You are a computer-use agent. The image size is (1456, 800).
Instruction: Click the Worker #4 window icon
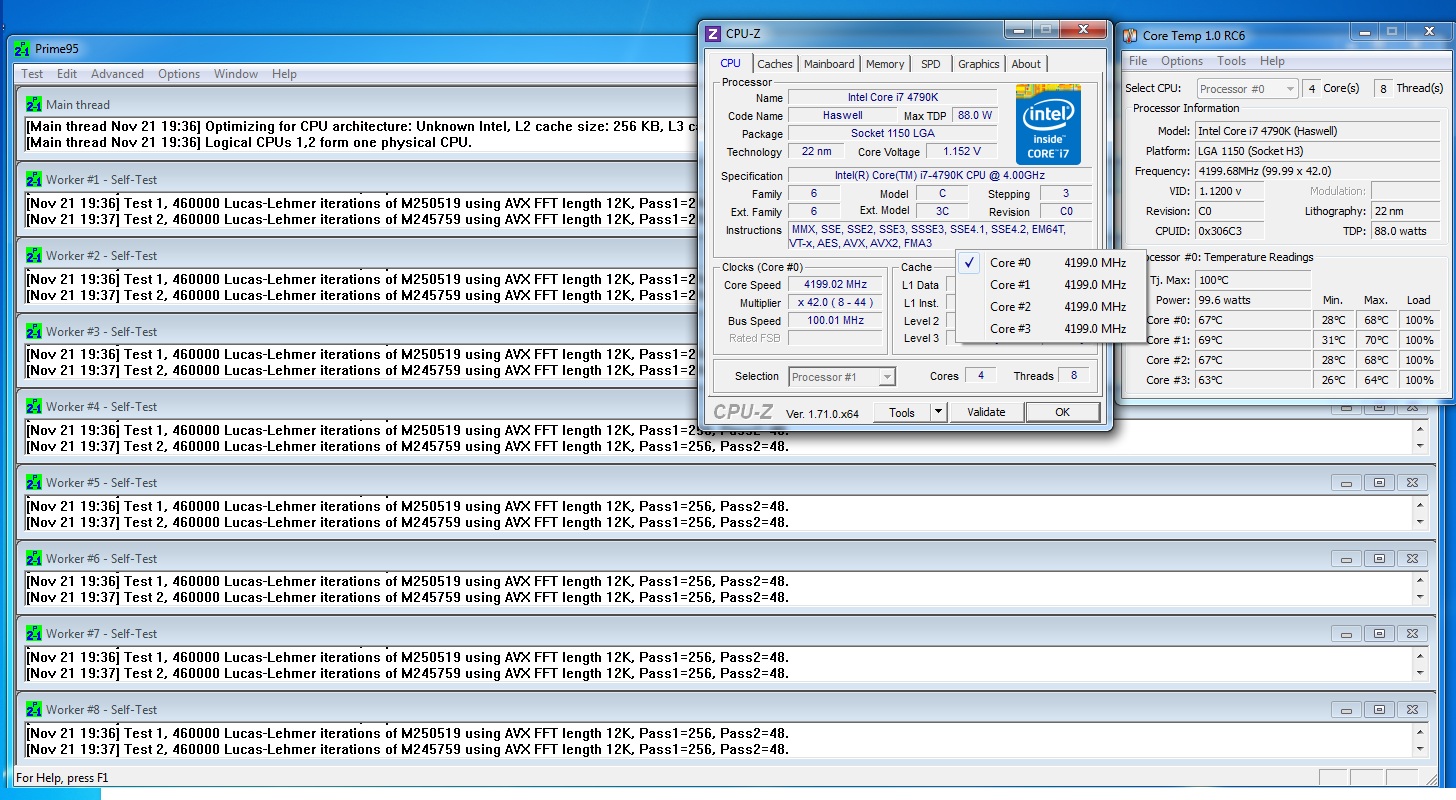34,407
